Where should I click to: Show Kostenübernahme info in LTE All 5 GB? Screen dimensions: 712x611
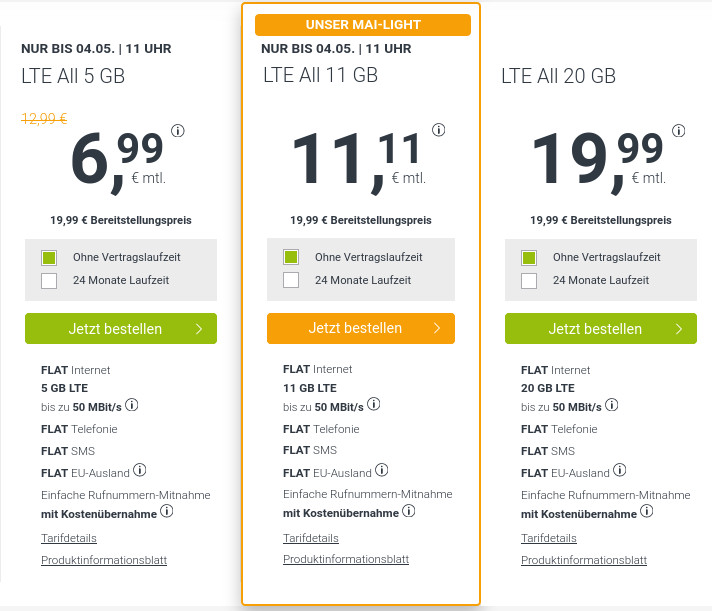coord(167,511)
